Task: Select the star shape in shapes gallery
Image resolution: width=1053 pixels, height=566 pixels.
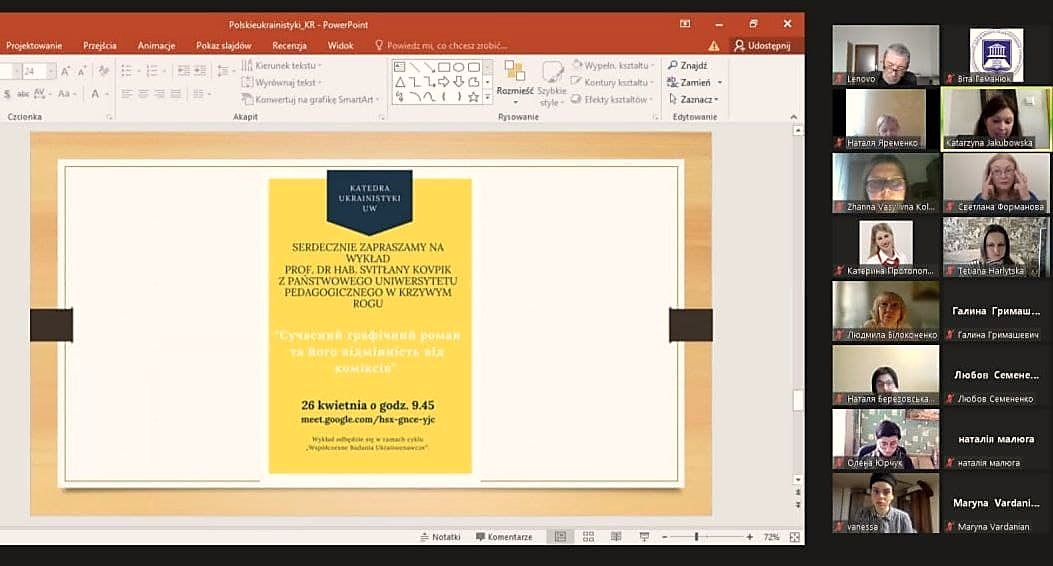Action: tap(474, 97)
